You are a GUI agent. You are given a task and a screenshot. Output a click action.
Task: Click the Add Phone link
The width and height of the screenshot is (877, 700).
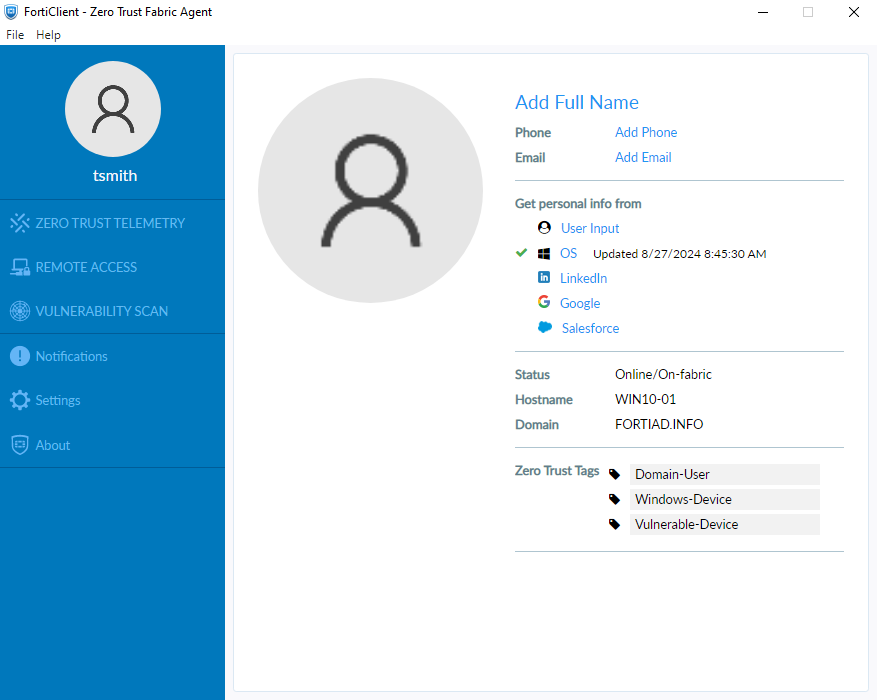[646, 133]
